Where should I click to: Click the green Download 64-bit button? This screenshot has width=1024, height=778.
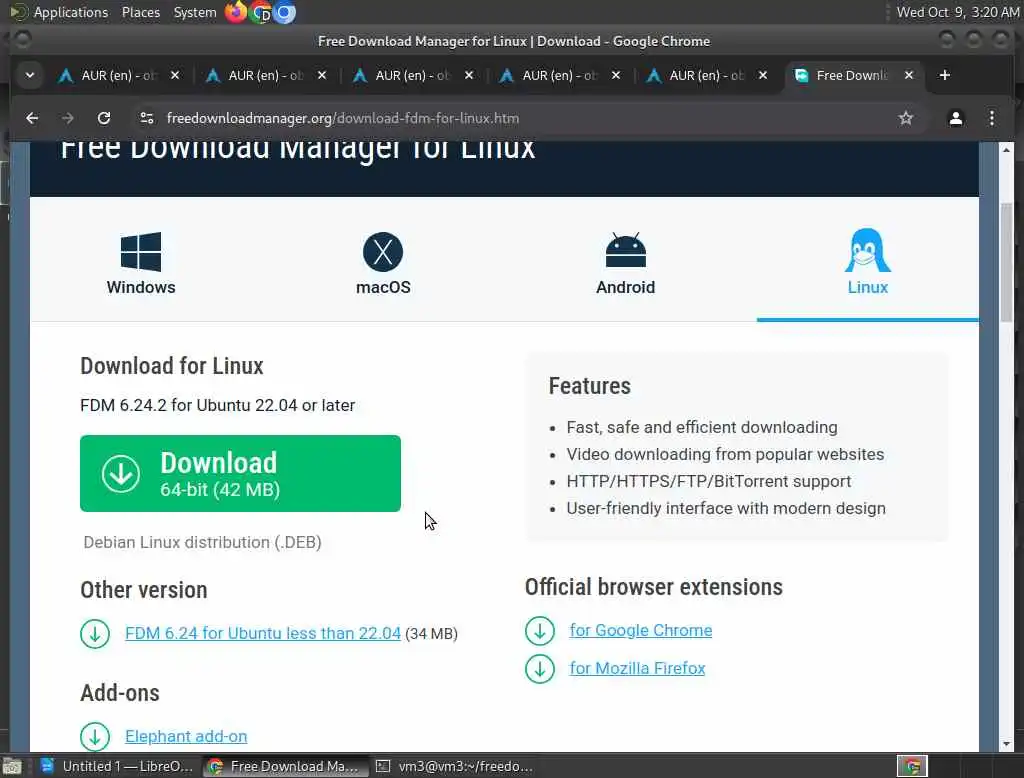[240, 474]
